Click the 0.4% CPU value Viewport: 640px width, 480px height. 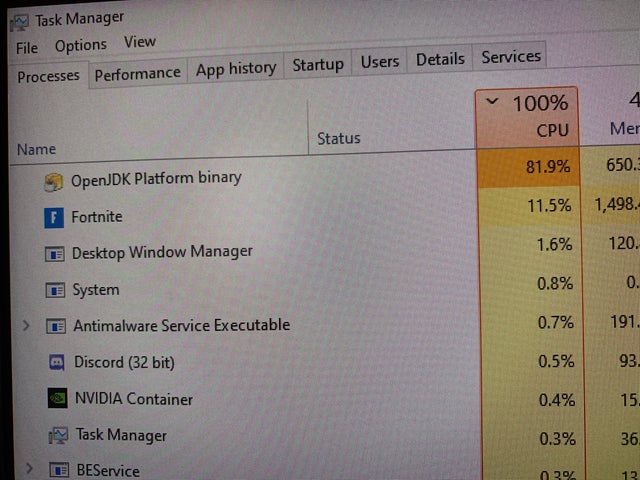tap(557, 400)
